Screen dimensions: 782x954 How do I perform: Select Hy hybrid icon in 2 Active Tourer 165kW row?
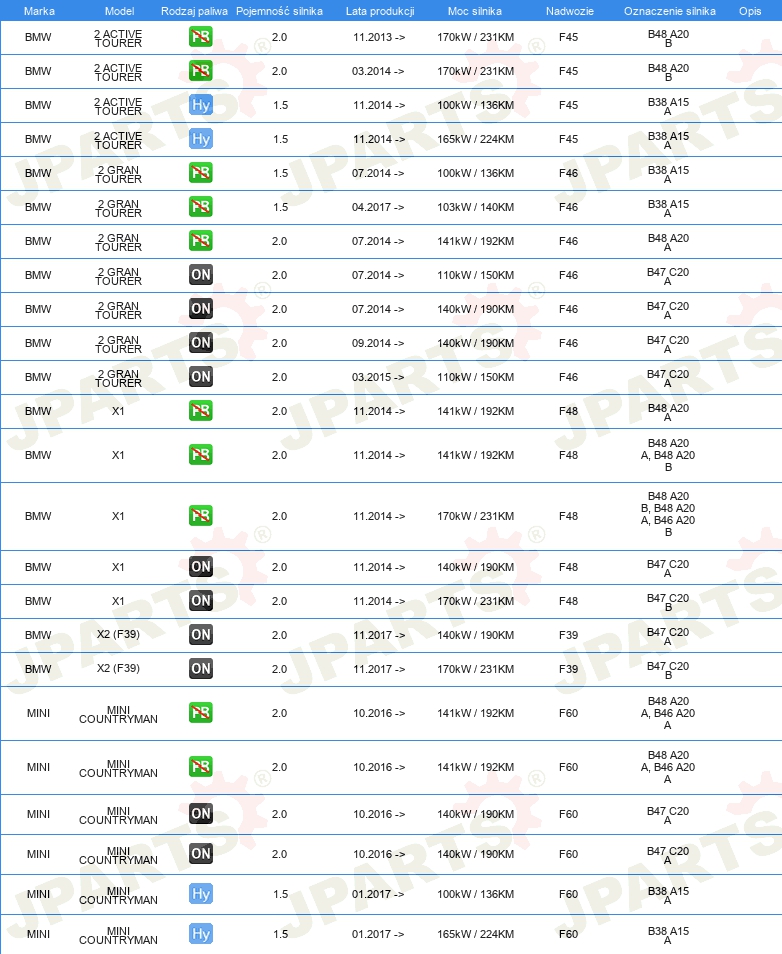pos(201,139)
